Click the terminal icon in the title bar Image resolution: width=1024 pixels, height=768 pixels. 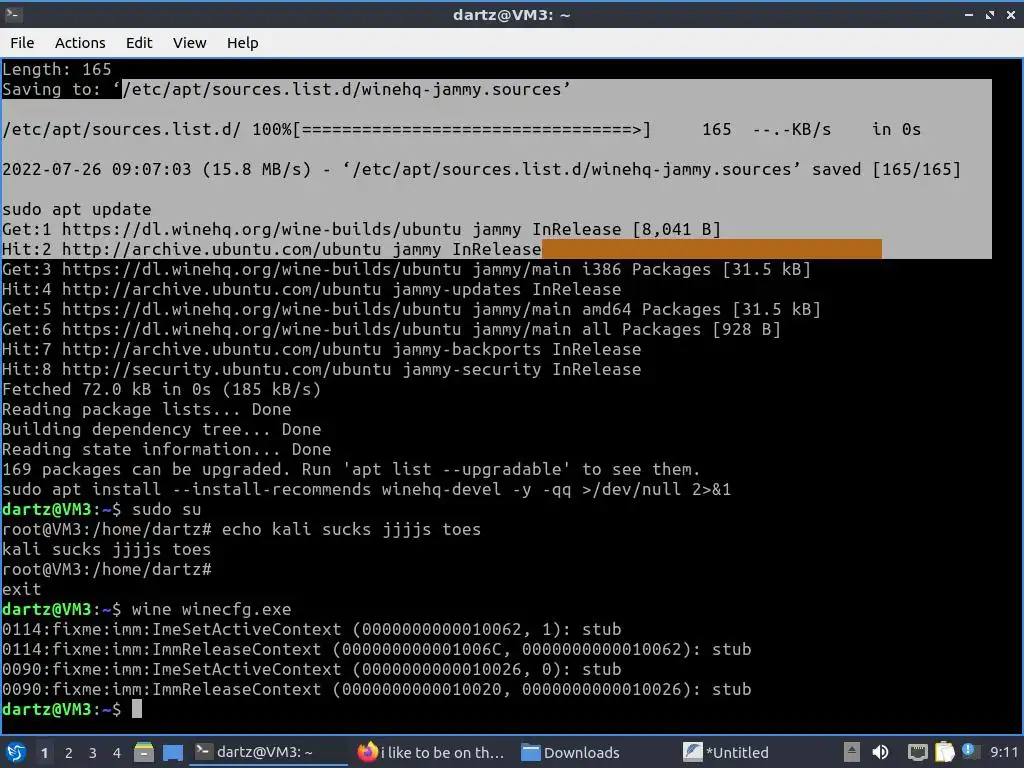pos(14,14)
